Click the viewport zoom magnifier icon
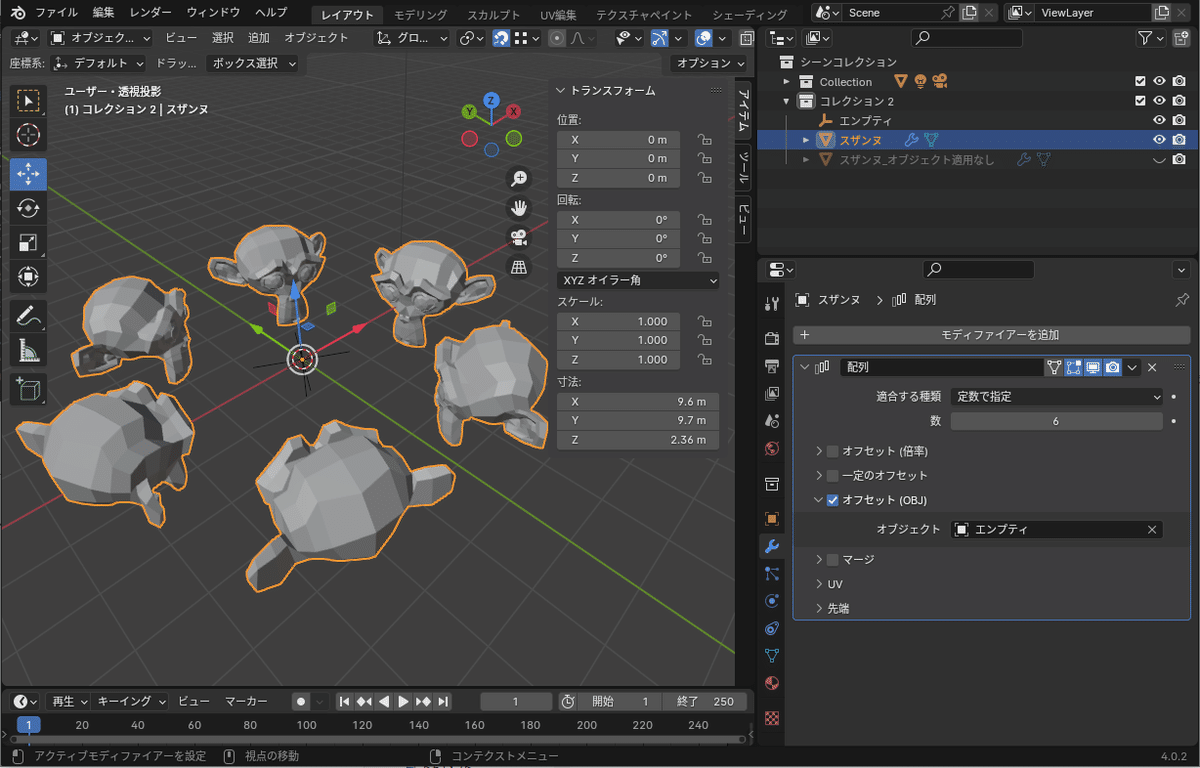1200x768 pixels. (x=519, y=178)
